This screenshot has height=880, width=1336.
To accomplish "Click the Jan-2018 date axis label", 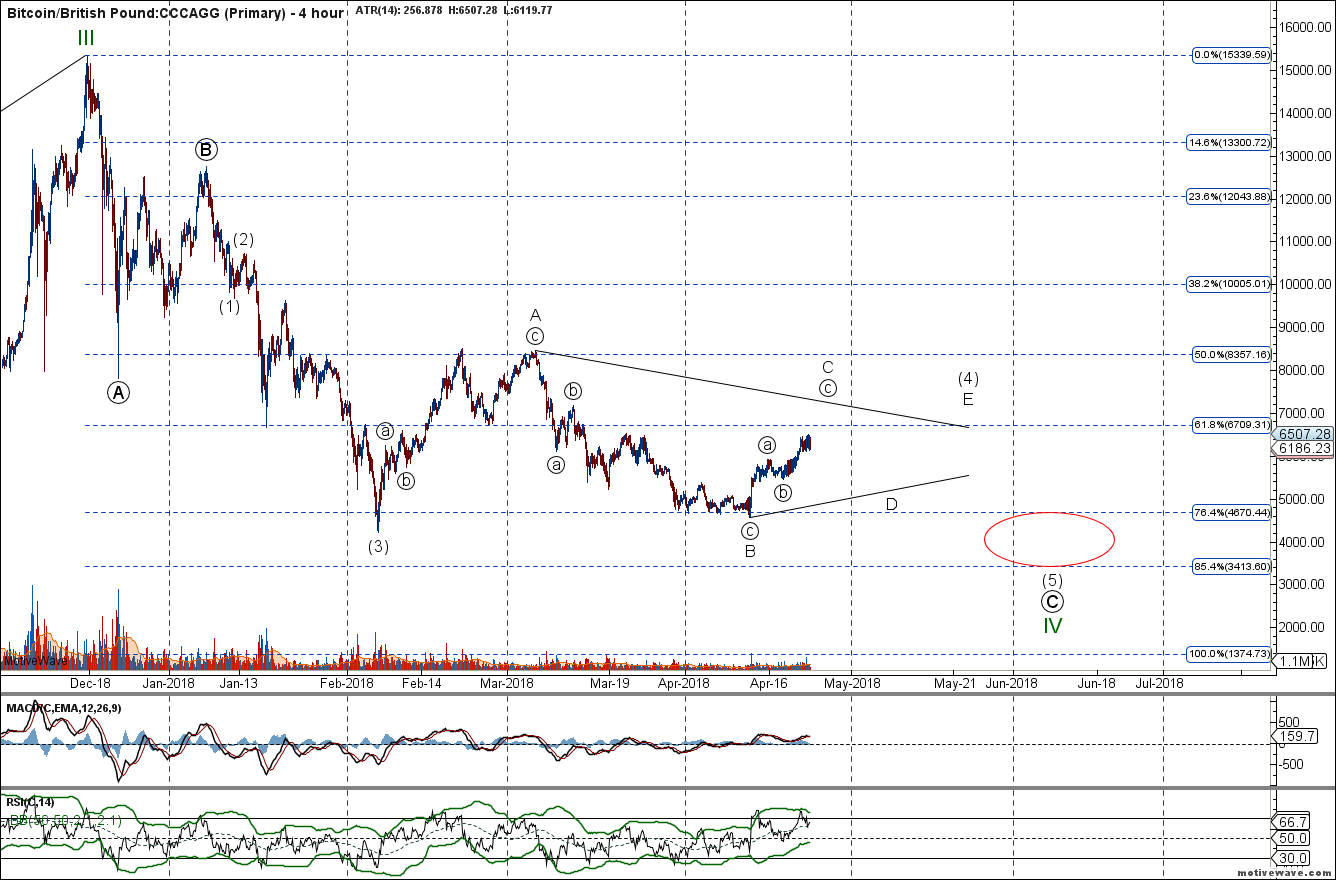I will click(x=168, y=683).
